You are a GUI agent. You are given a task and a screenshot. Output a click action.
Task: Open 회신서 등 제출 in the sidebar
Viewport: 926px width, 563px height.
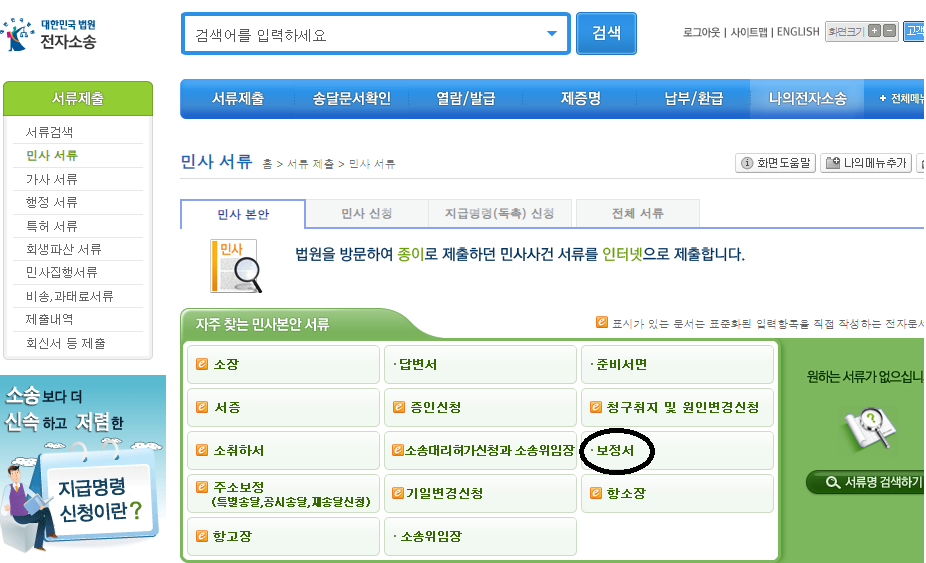pos(66,343)
